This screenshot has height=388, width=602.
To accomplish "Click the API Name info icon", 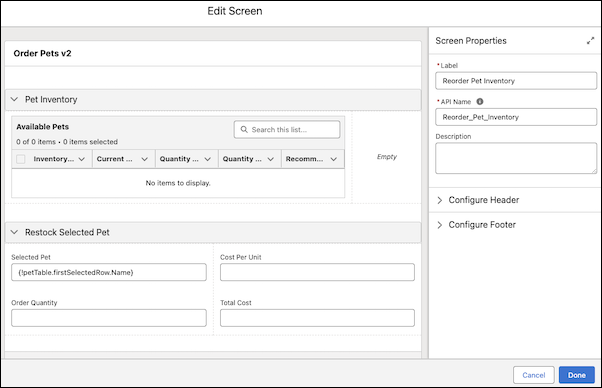I will pyautogui.click(x=480, y=102).
